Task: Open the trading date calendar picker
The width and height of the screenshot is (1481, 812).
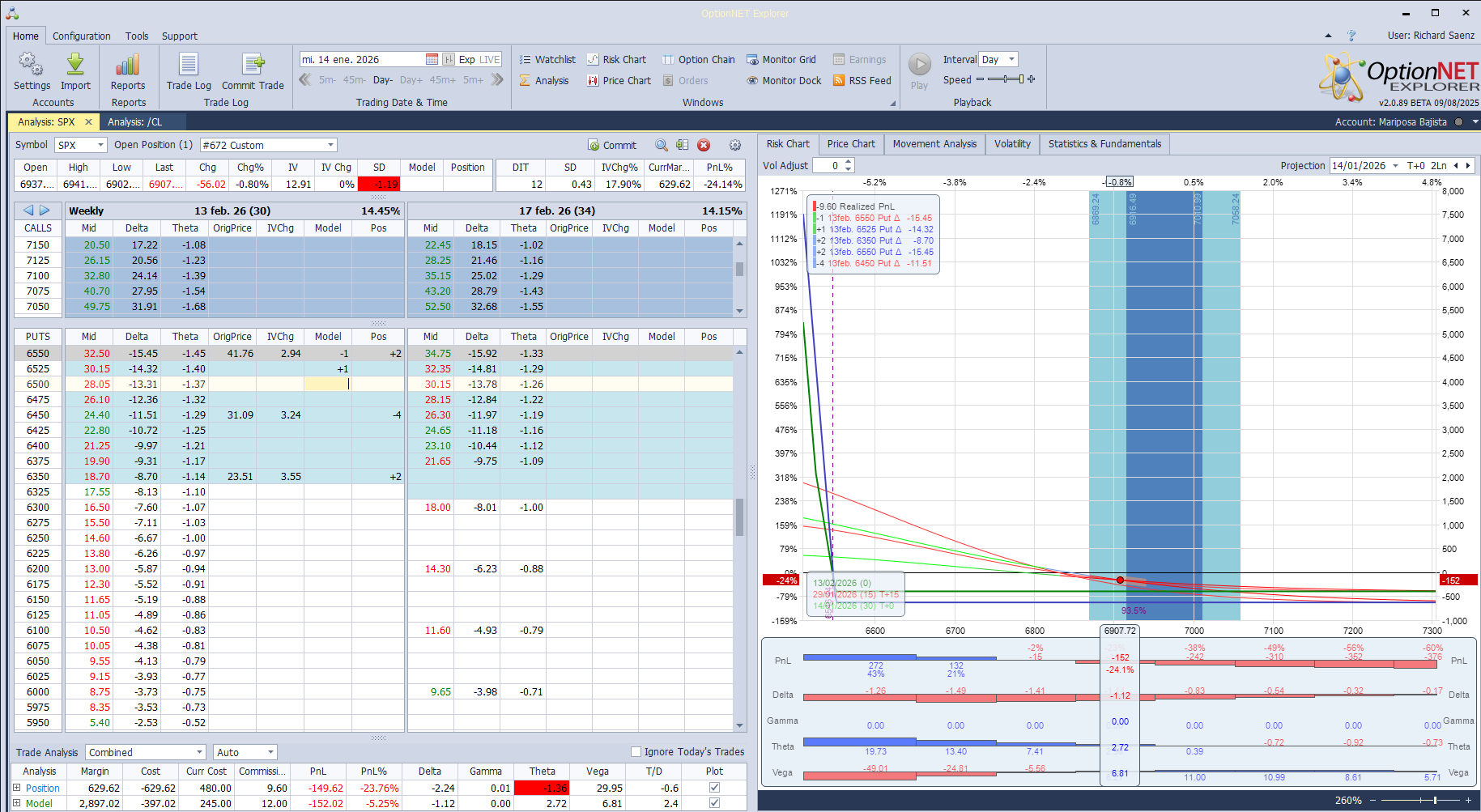Action: coord(432,59)
